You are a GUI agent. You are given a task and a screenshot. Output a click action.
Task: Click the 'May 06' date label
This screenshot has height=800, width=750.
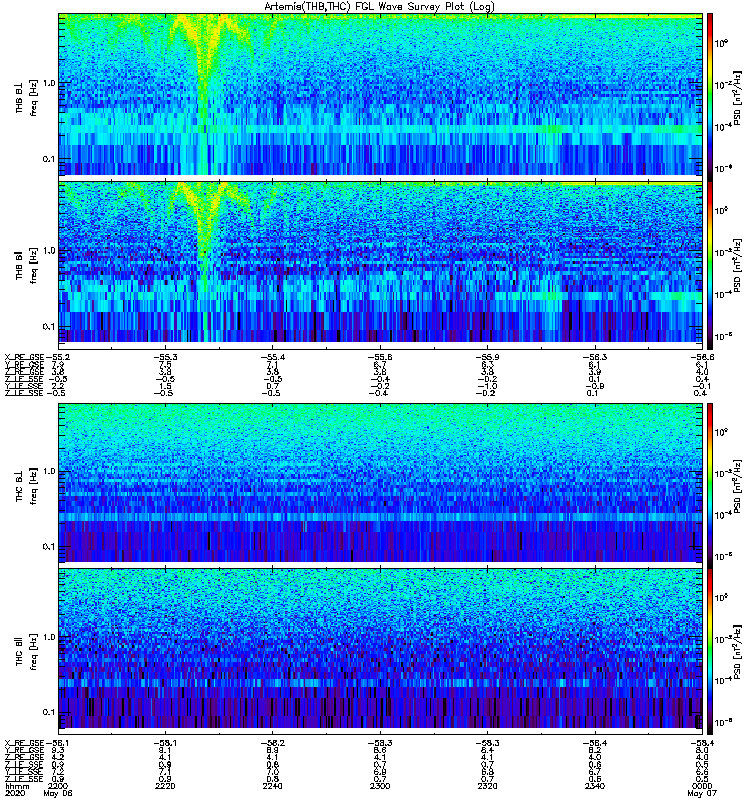tap(58, 794)
